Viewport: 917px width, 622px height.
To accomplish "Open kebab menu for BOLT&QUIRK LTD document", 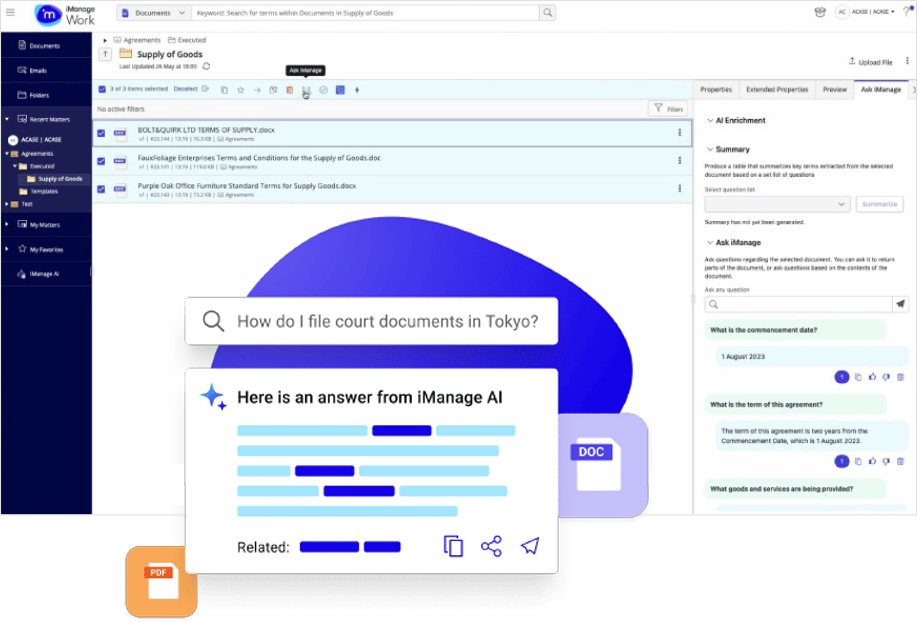I will [x=680, y=133].
